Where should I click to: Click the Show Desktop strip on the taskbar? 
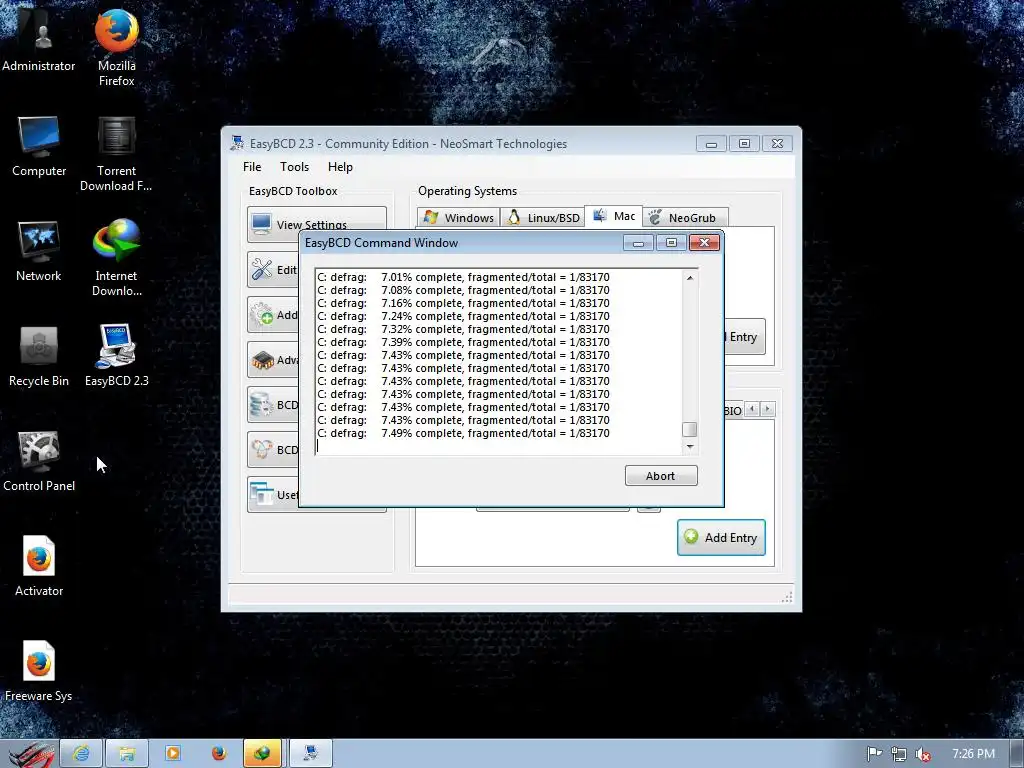[x=1017, y=754]
